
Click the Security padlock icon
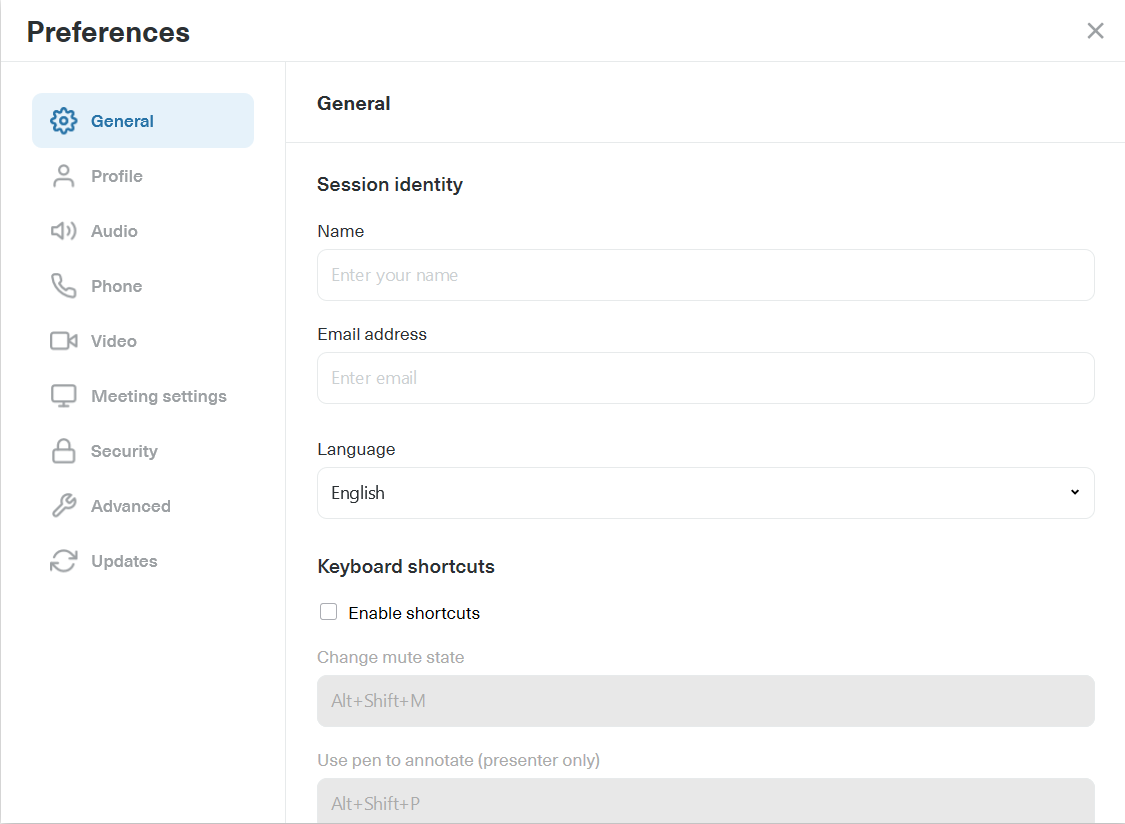click(x=63, y=450)
